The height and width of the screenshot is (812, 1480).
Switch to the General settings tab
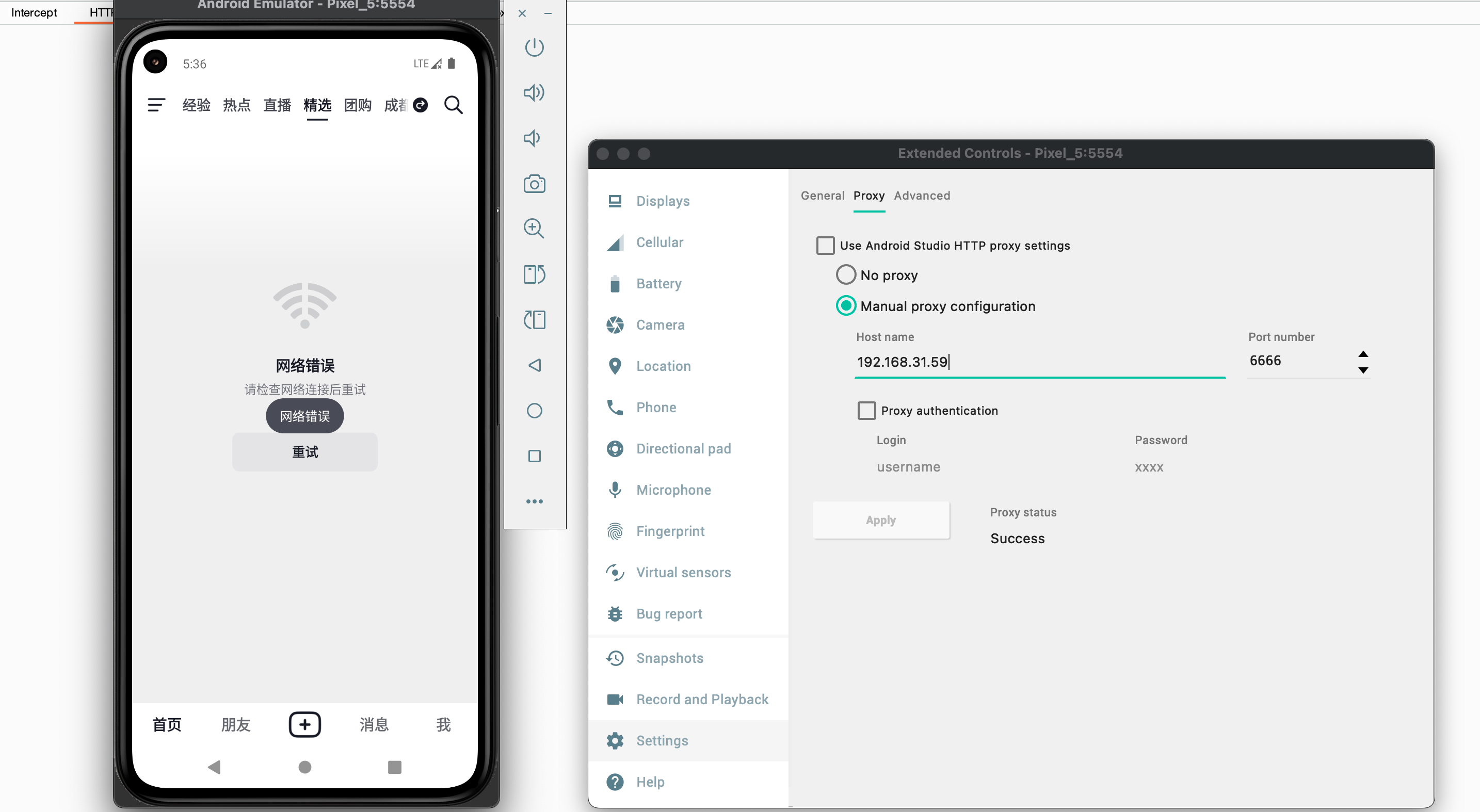pos(822,196)
